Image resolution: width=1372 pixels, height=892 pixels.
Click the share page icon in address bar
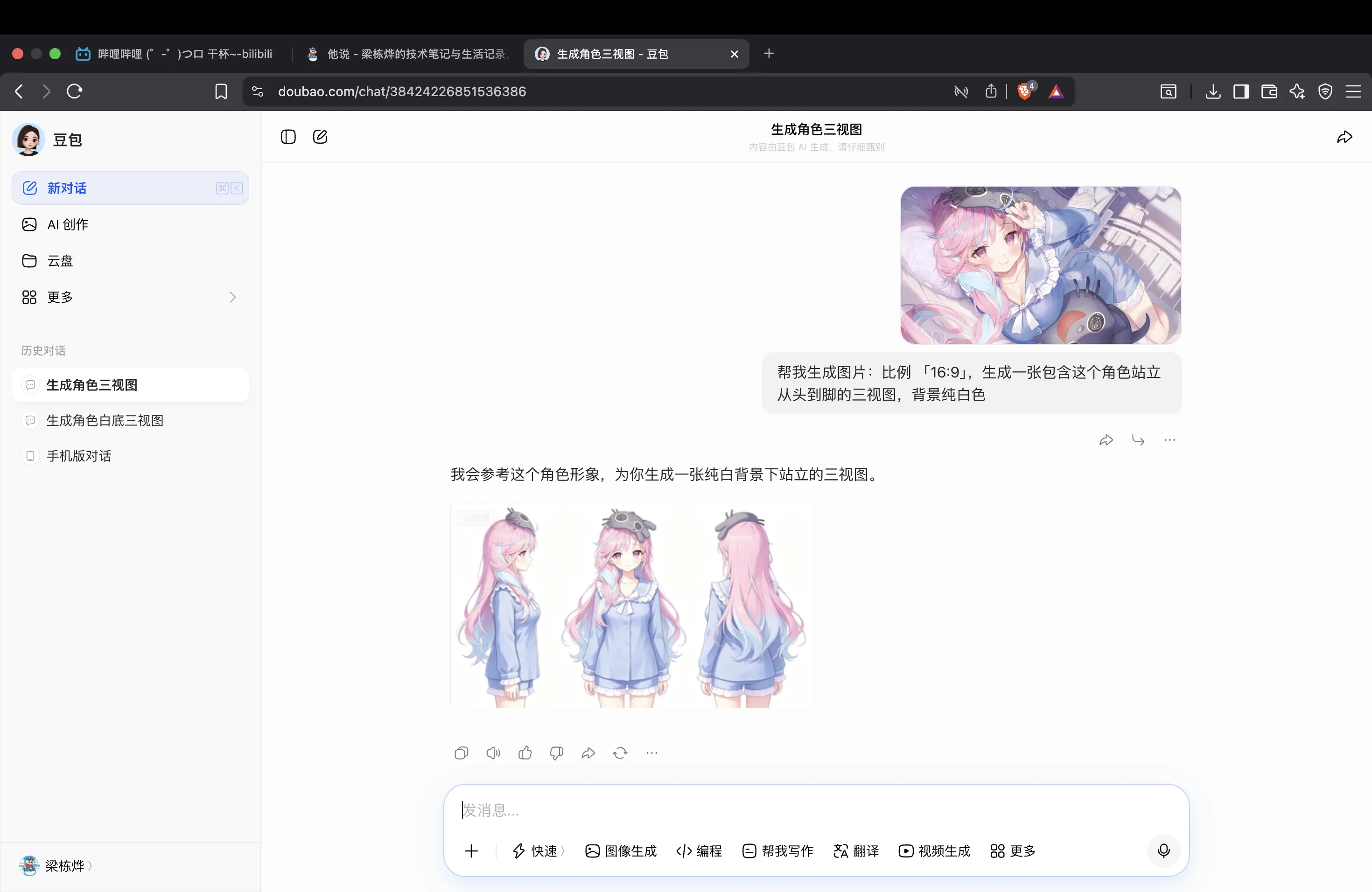[x=991, y=91]
